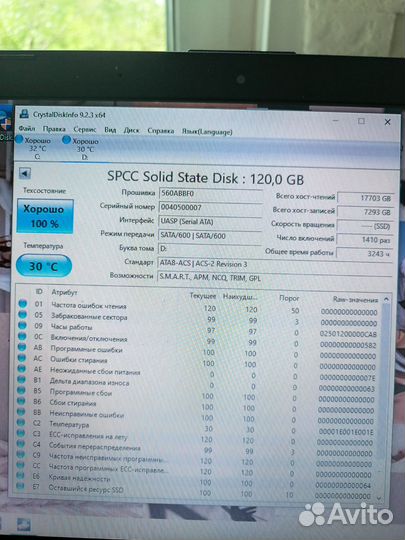
Task: Click the Стандарт field ATA8-ACS
Action: [x=274, y=264]
